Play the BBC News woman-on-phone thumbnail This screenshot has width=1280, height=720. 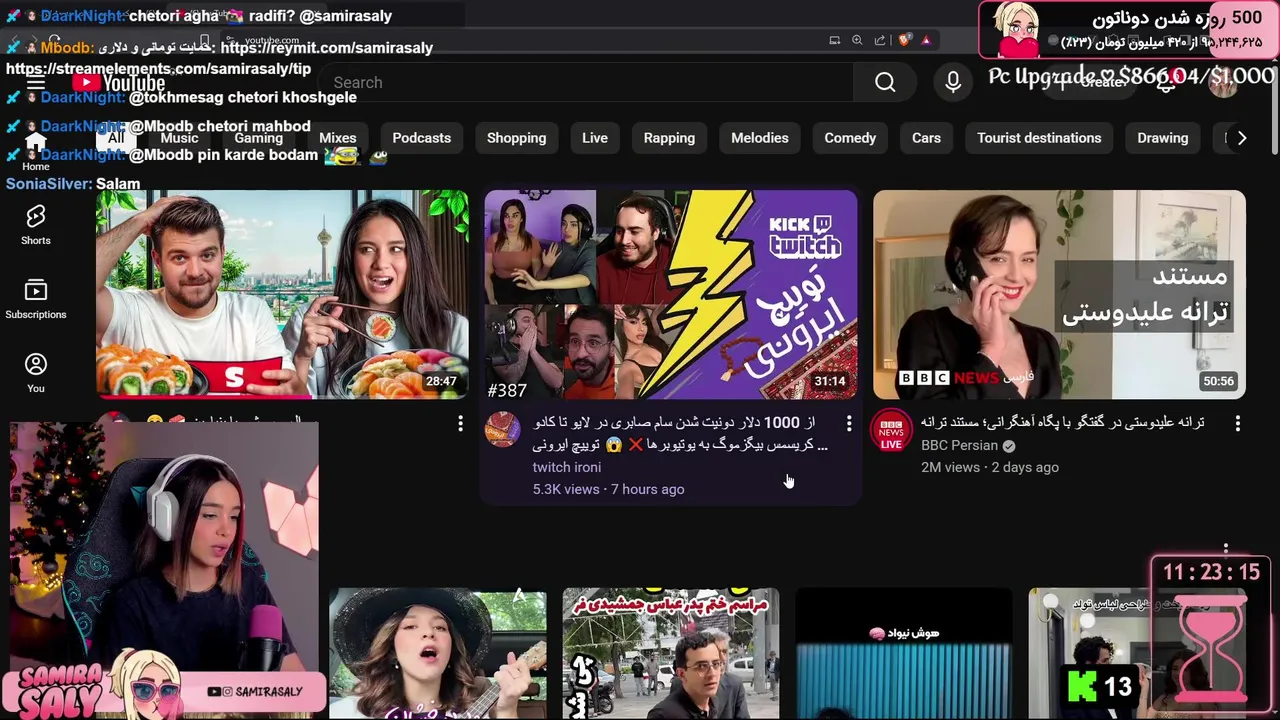point(1059,294)
